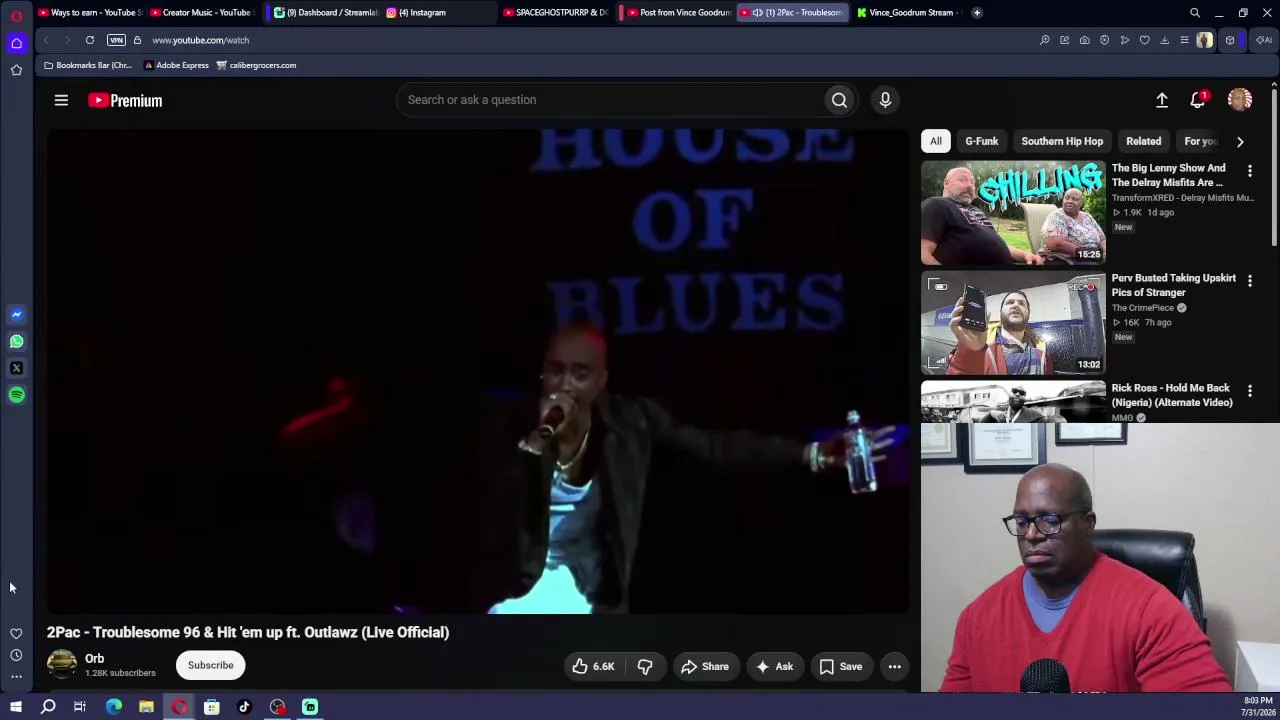Open Opera sidebar bookmarks heart icon
The image size is (1280, 720).
[16, 634]
